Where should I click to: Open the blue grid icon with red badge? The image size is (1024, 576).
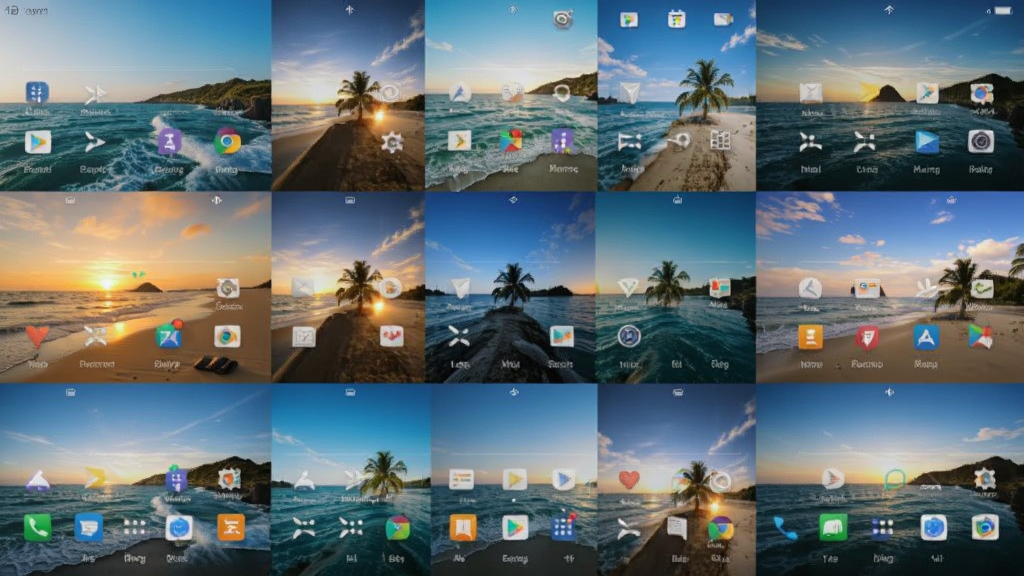pos(563,527)
